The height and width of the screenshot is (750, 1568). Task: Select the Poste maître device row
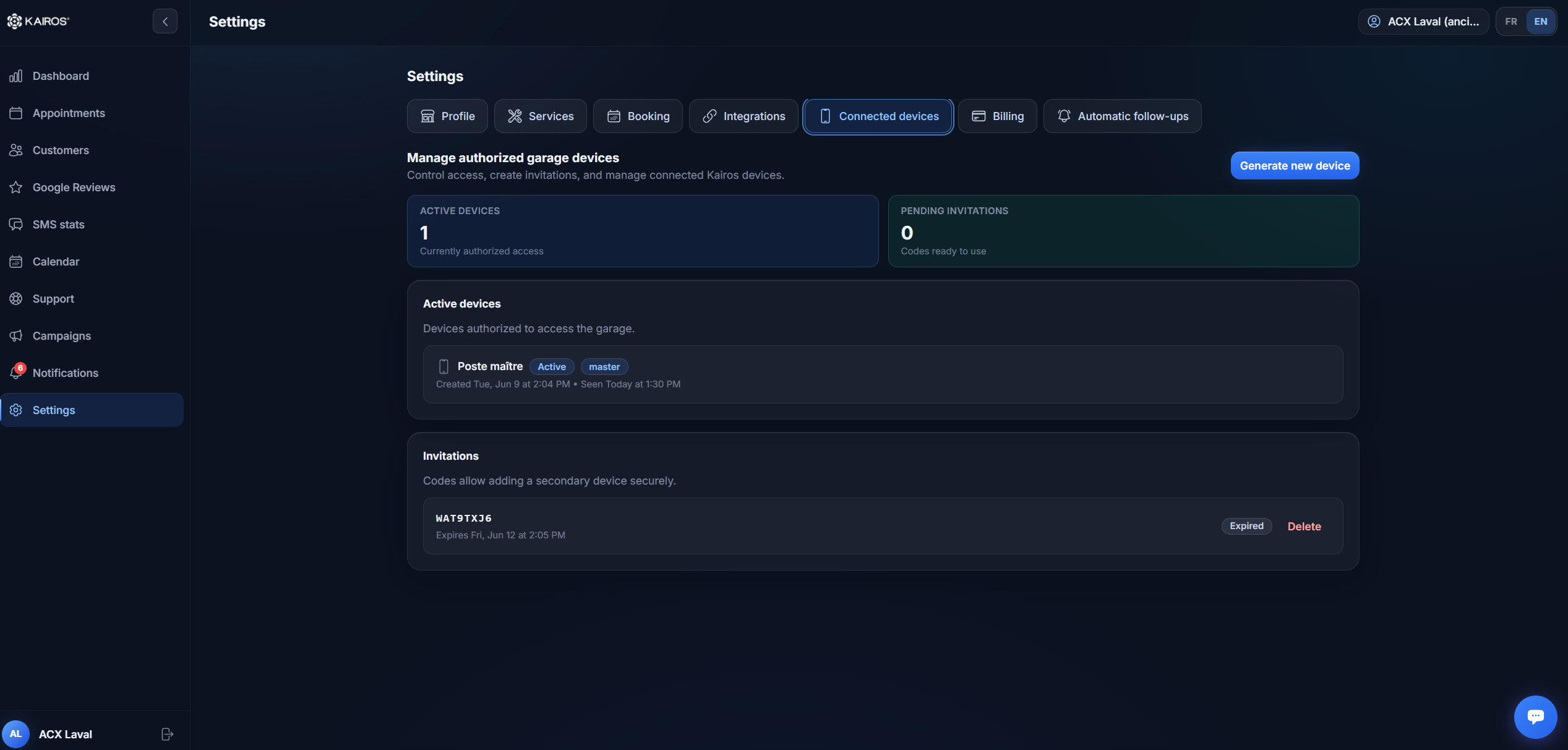(x=883, y=374)
